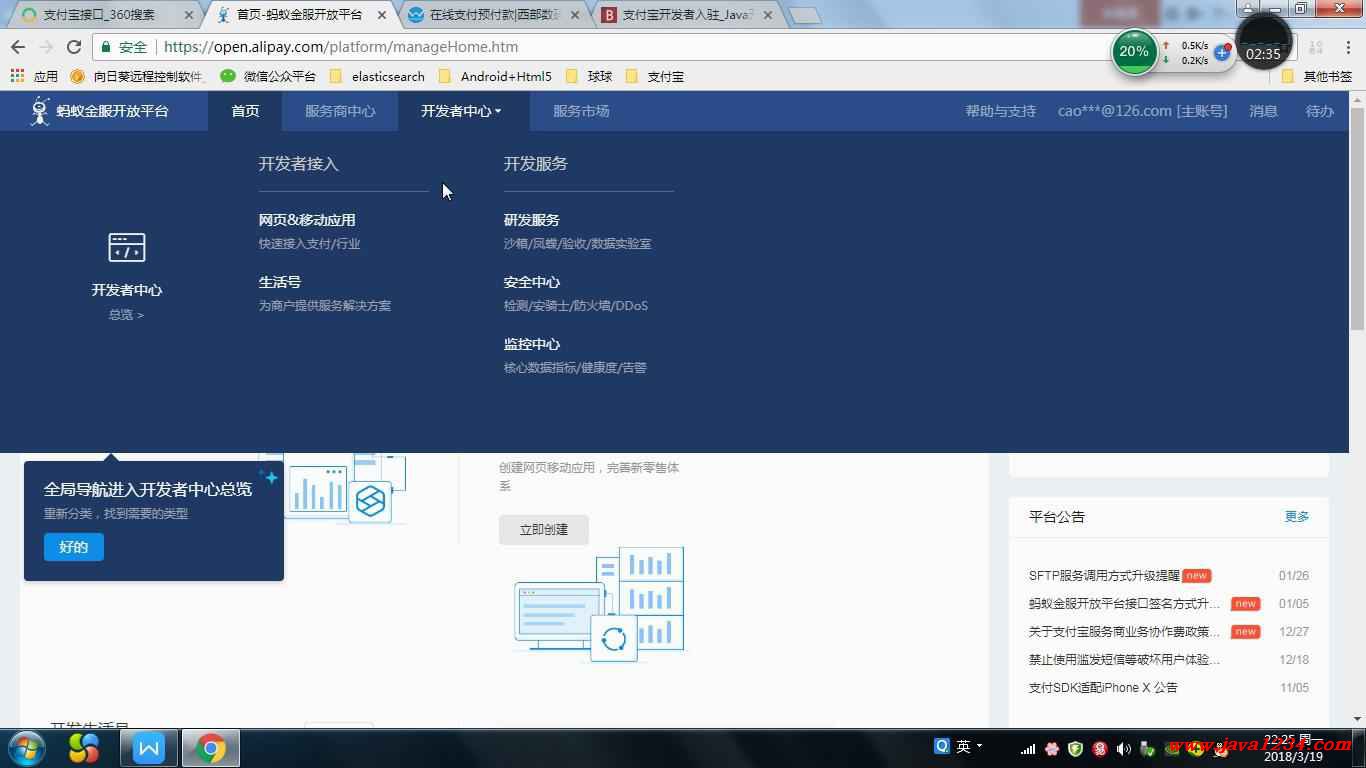This screenshot has height=768, width=1366.
Task: Click the Chrome menu dots icon
Action: pos(1347,47)
